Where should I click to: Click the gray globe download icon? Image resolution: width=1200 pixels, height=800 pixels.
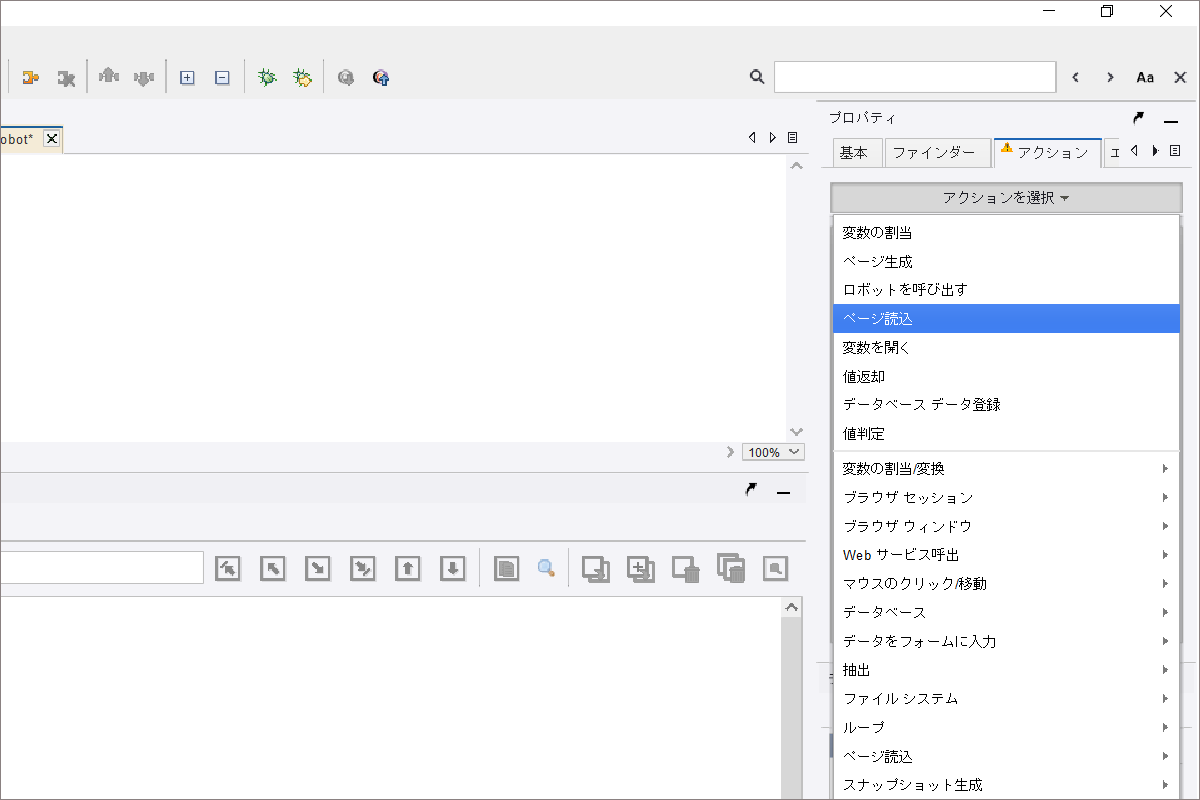pyautogui.click(x=346, y=77)
